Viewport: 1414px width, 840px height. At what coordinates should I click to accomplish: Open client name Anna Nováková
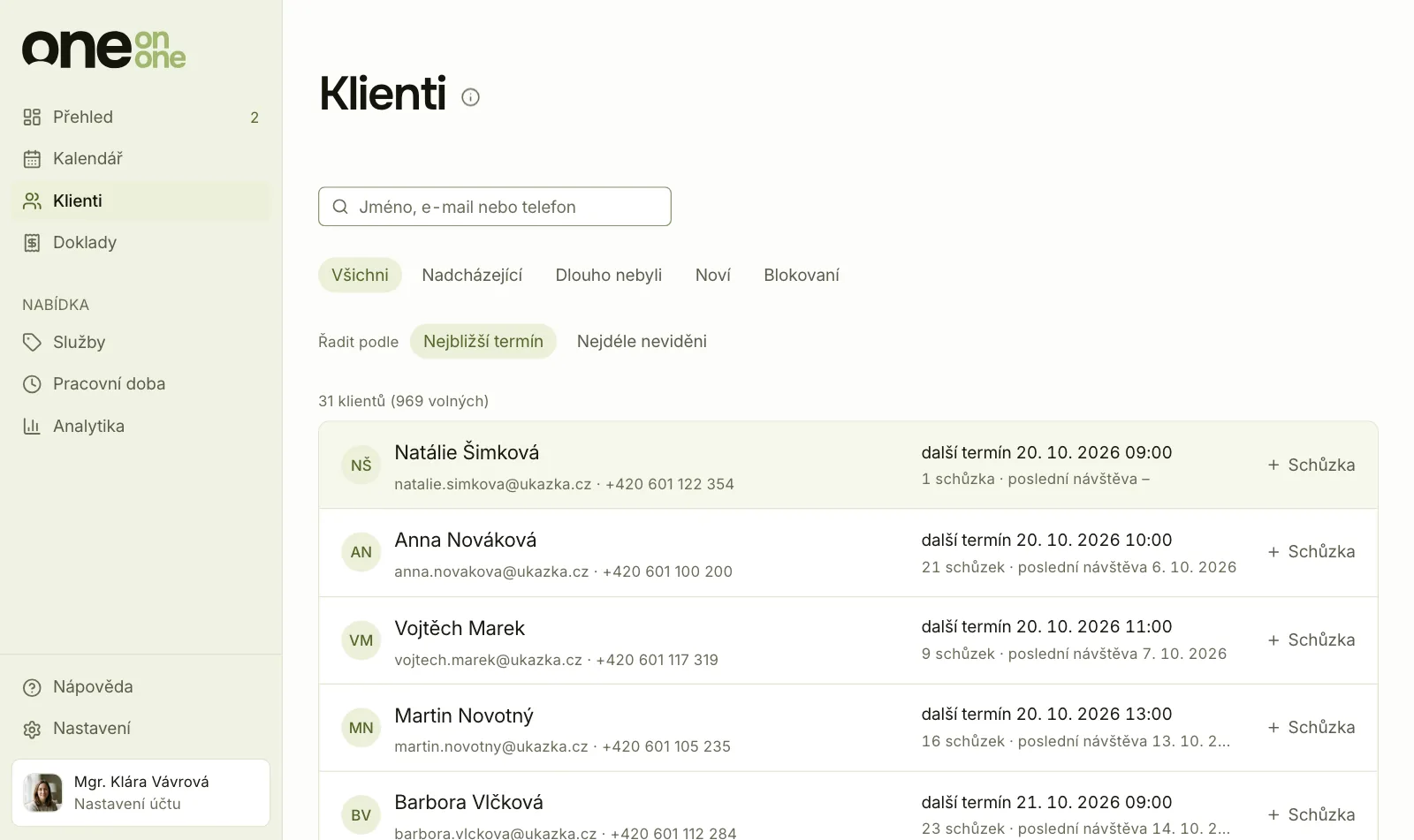point(466,541)
